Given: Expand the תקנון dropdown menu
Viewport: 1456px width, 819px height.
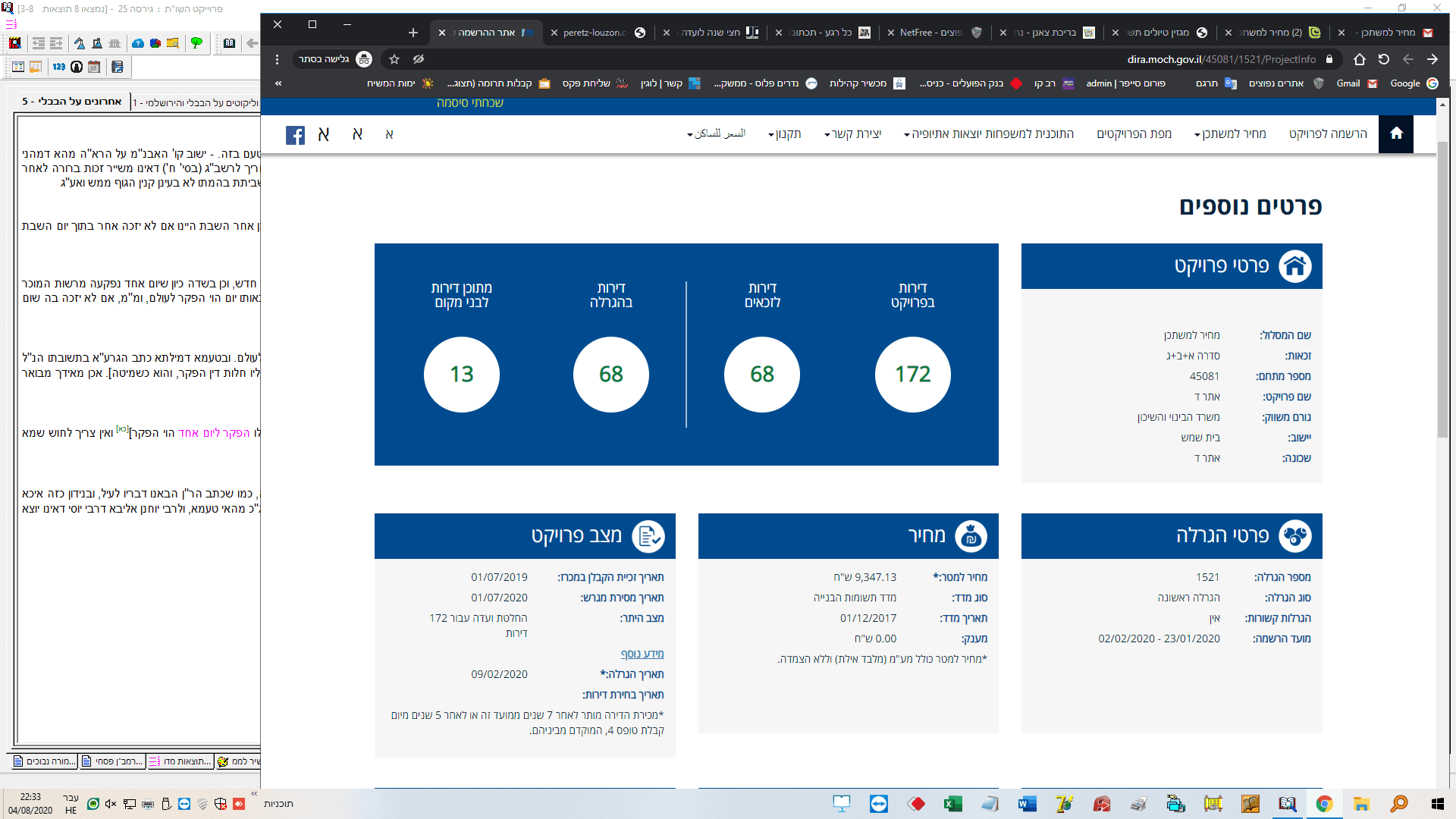Looking at the screenshot, I should tap(784, 134).
